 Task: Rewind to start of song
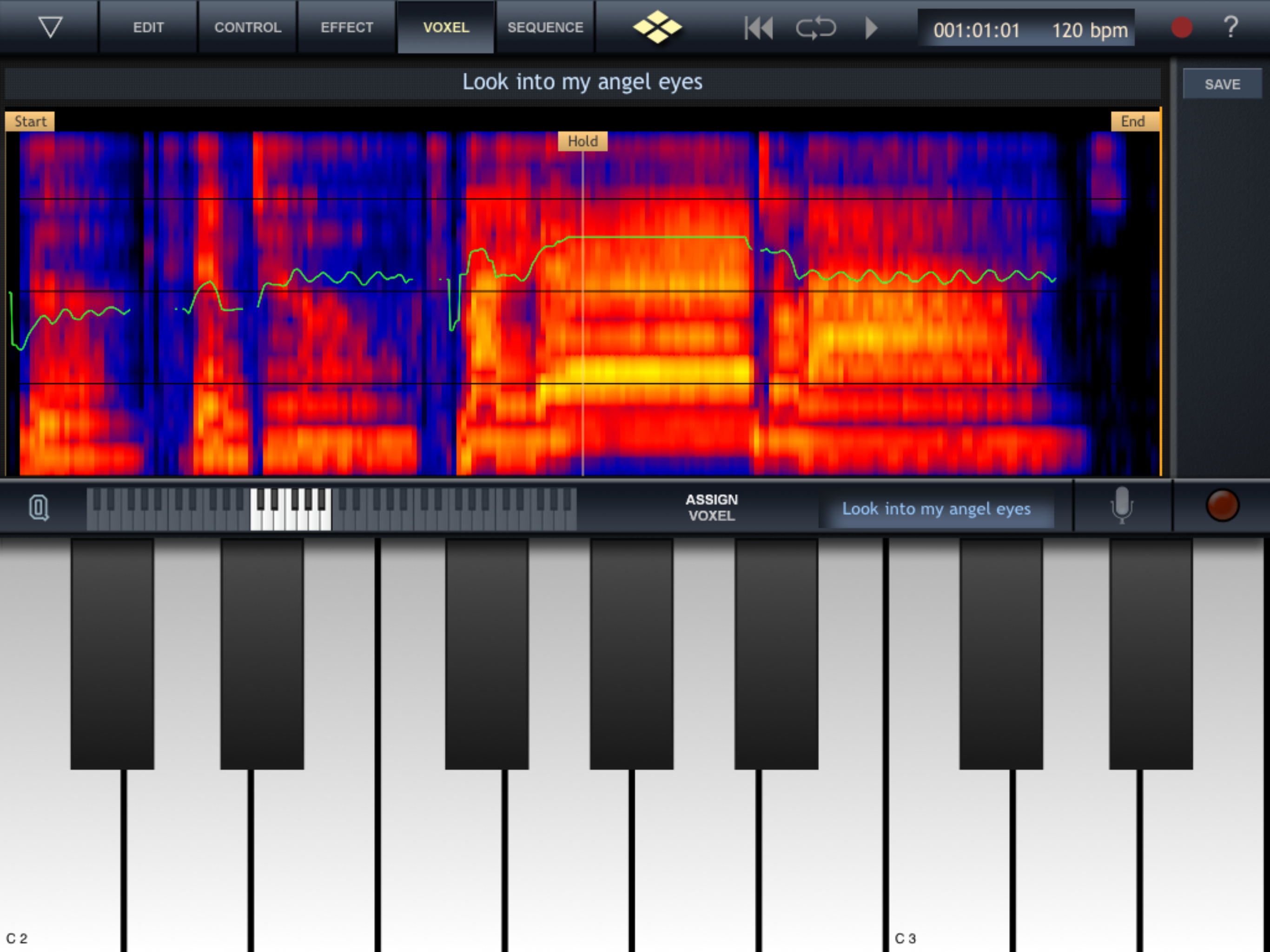pyautogui.click(x=759, y=27)
